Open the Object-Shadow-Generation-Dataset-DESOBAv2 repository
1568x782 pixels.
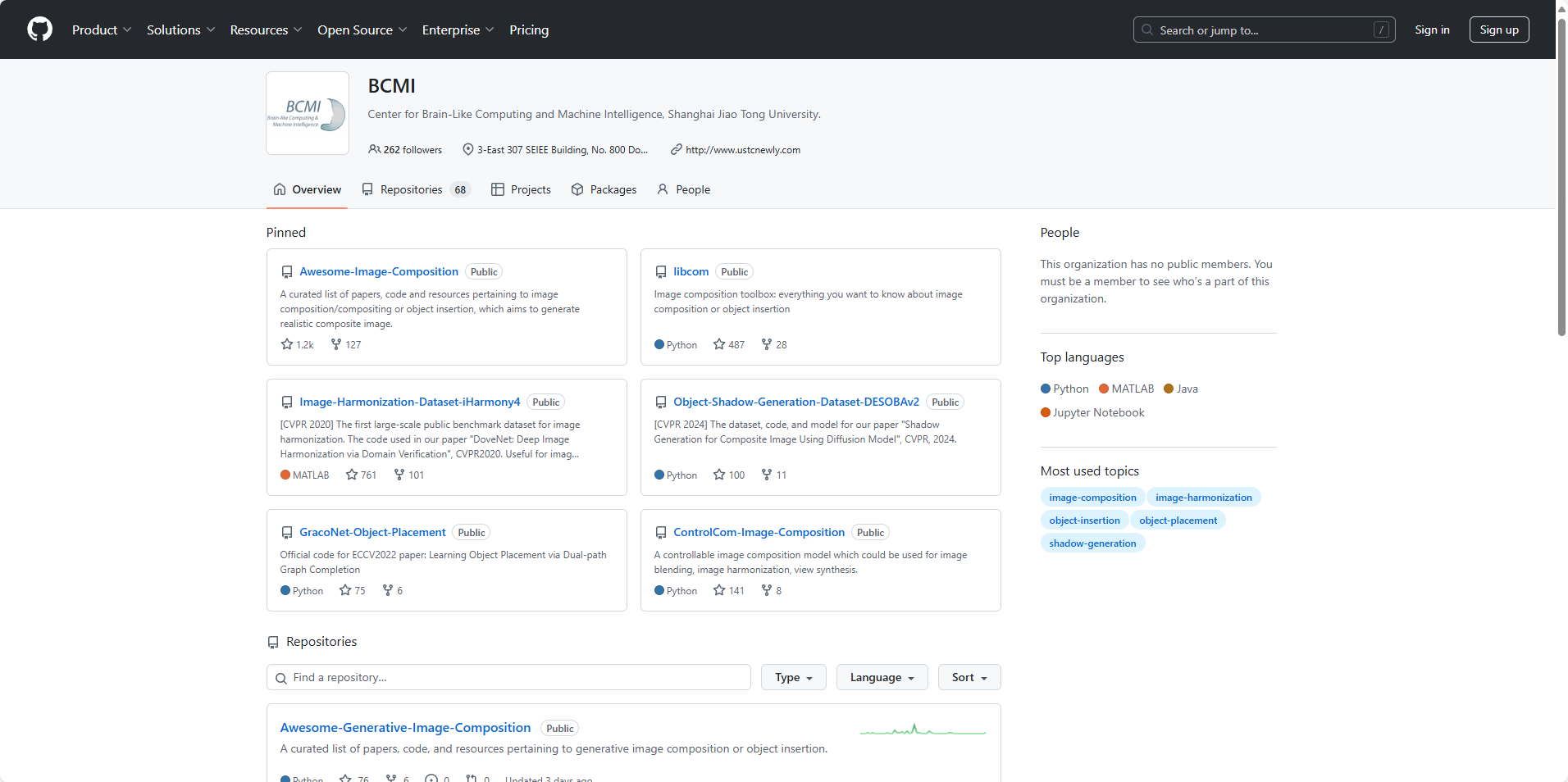pos(796,402)
